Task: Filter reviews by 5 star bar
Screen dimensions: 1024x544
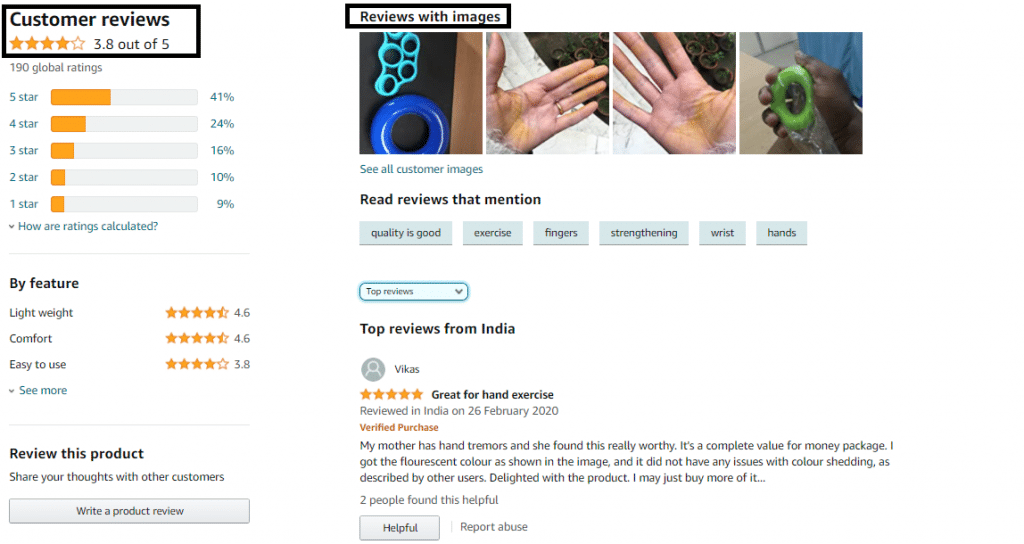Action: click(x=124, y=97)
